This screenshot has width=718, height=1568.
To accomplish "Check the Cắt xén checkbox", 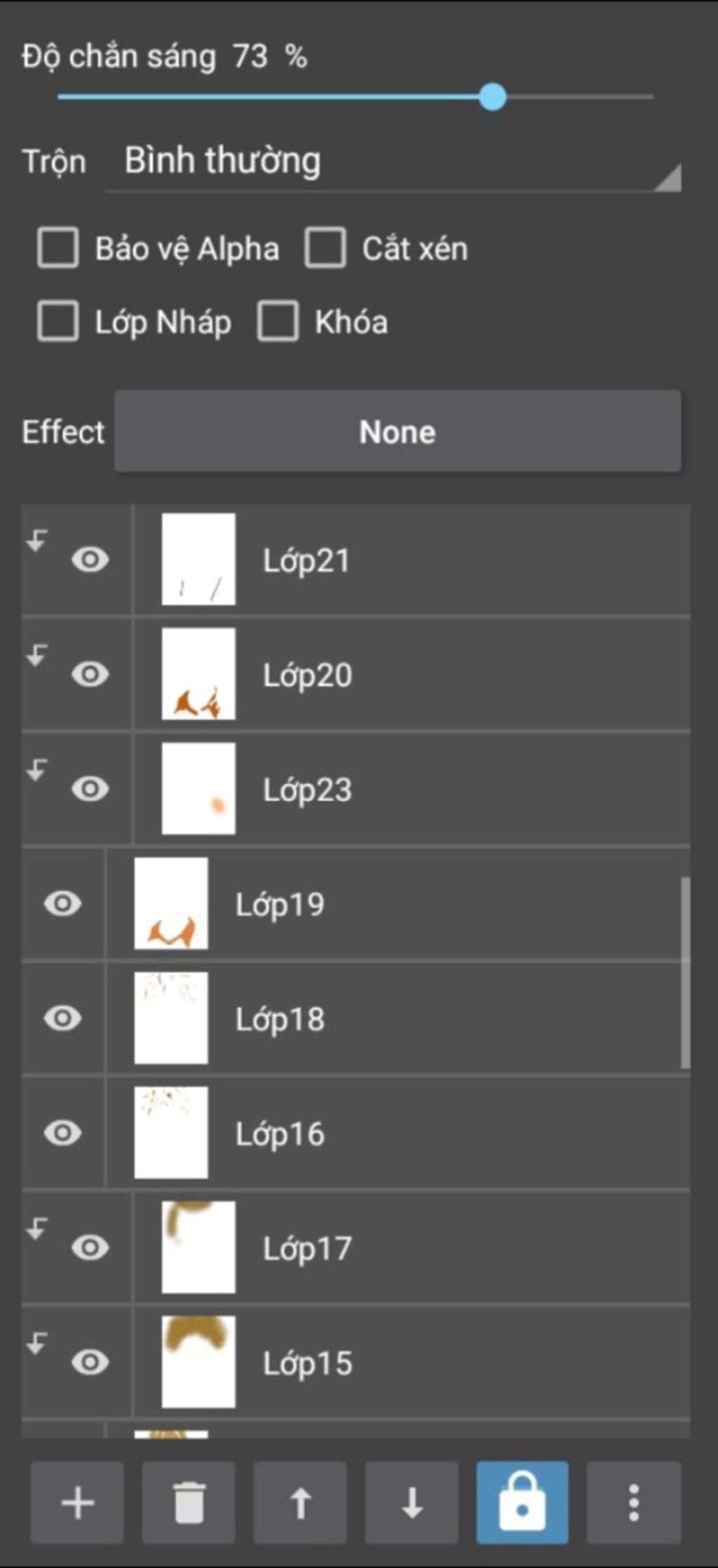I will point(325,248).
